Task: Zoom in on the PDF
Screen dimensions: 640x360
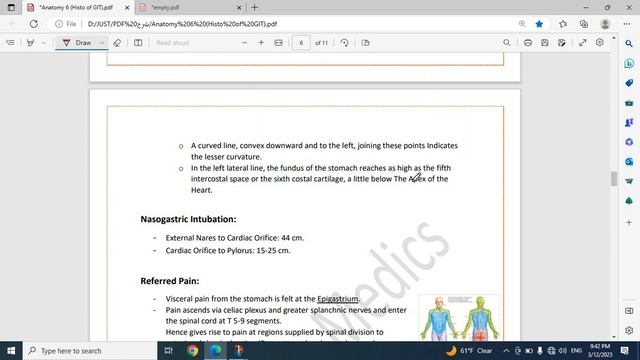Action: pyautogui.click(x=261, y=42)
